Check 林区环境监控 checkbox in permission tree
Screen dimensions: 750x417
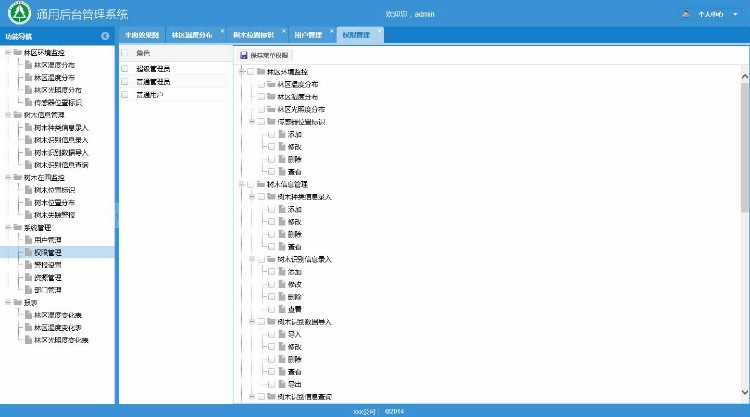(x=251, y=71)
